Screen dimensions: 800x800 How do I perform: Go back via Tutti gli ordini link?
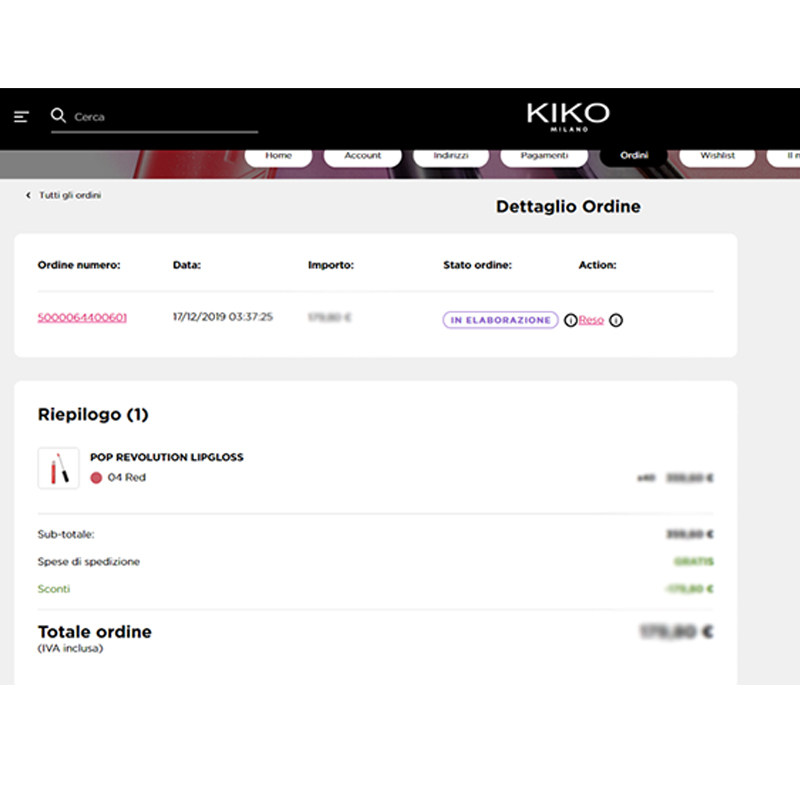click(70, 195)
